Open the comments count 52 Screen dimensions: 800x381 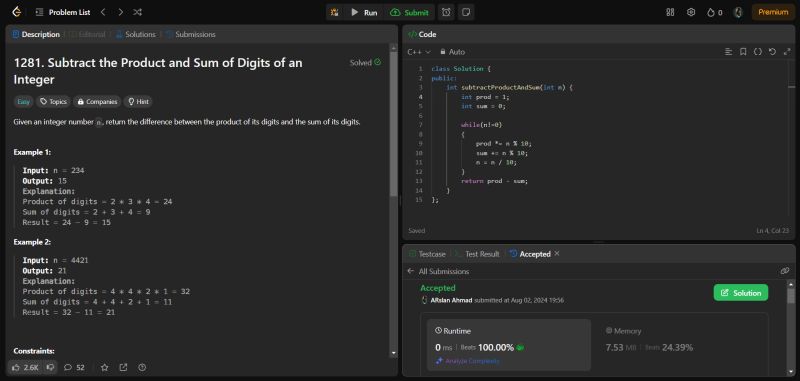tap(74, 367)
